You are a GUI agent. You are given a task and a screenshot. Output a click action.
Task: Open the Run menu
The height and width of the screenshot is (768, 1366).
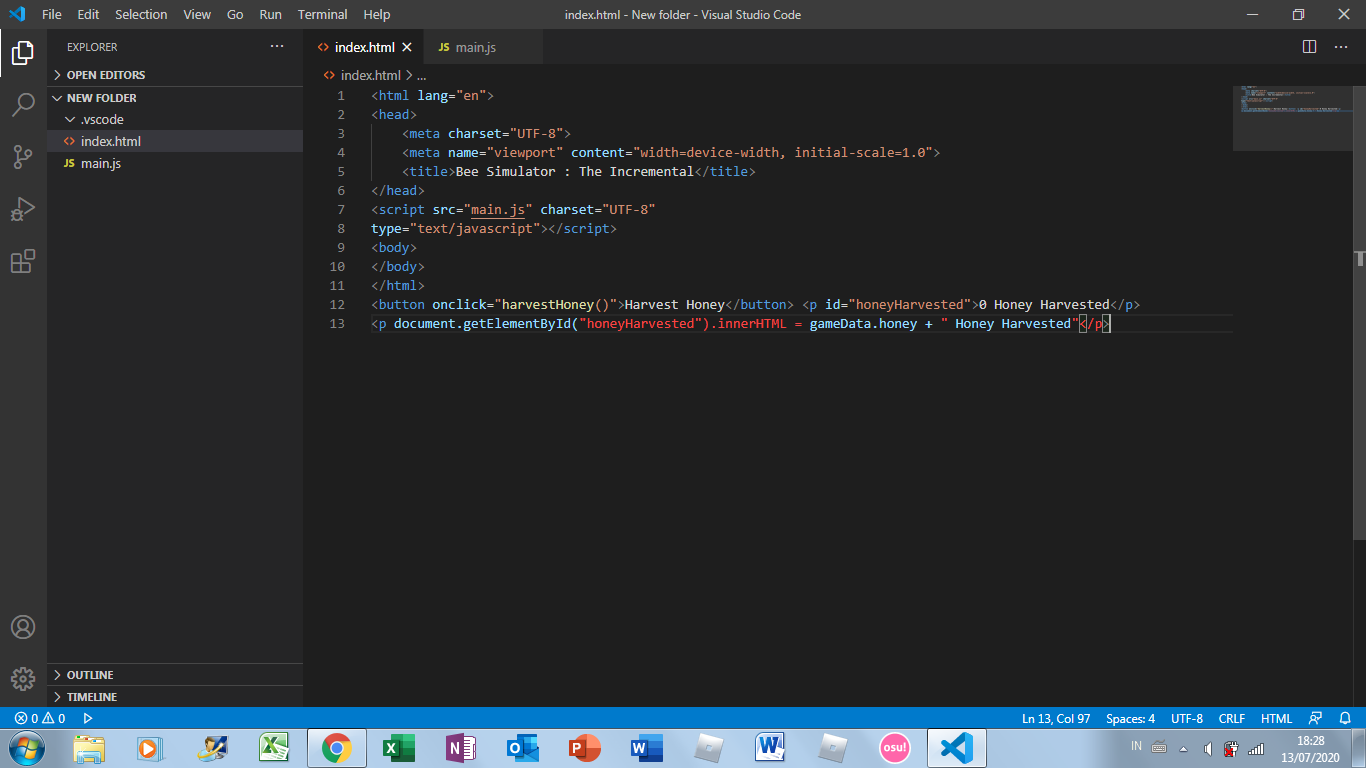coord(270,14)
